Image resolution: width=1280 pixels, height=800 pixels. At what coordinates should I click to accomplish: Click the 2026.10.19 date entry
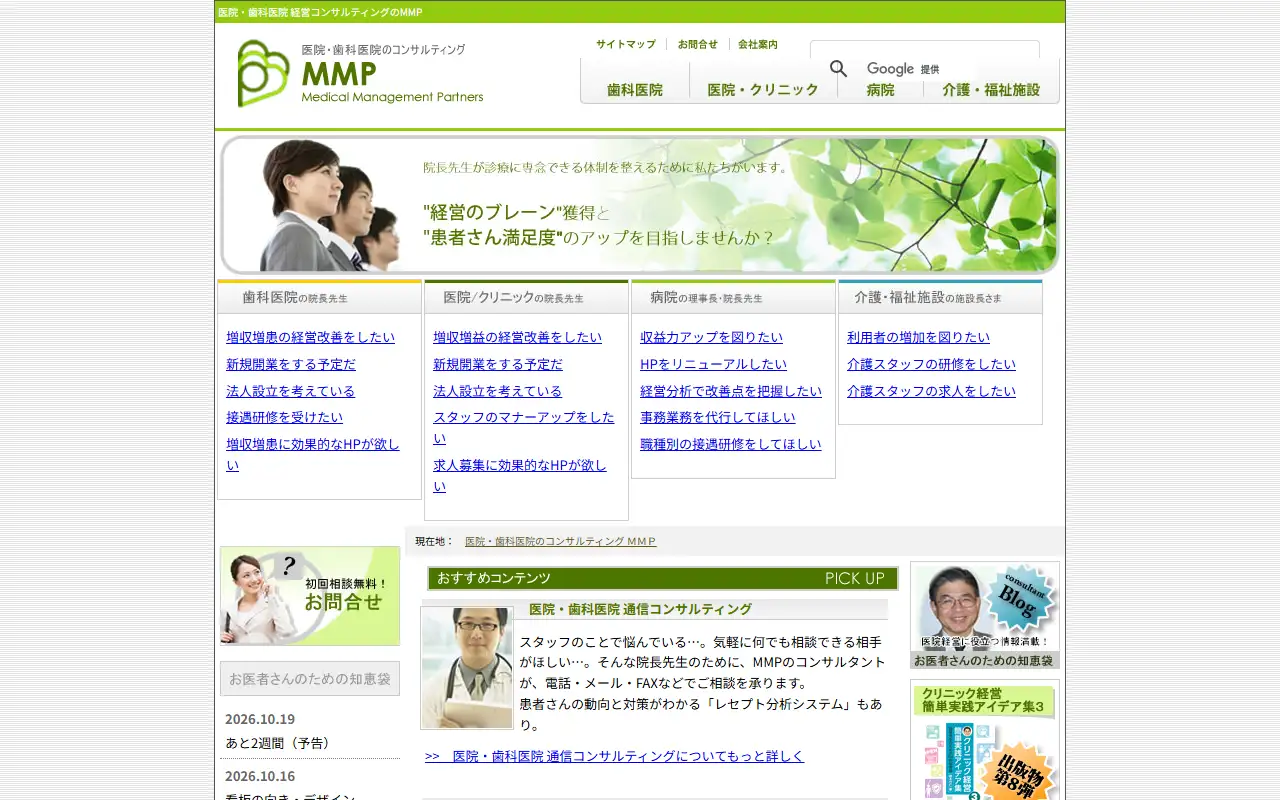point(260,719)
